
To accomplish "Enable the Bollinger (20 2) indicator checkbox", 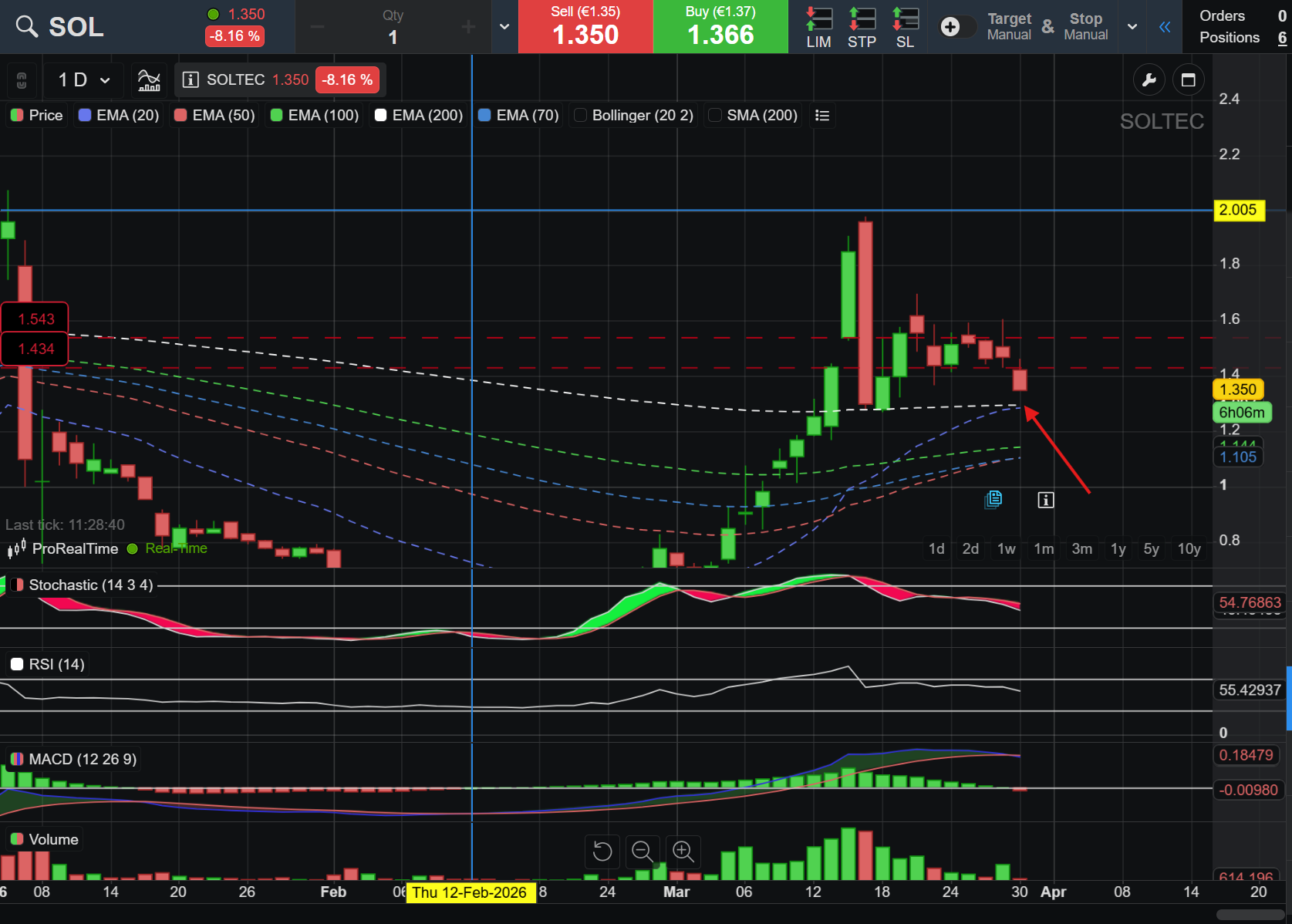I will [x=581, y=116].
